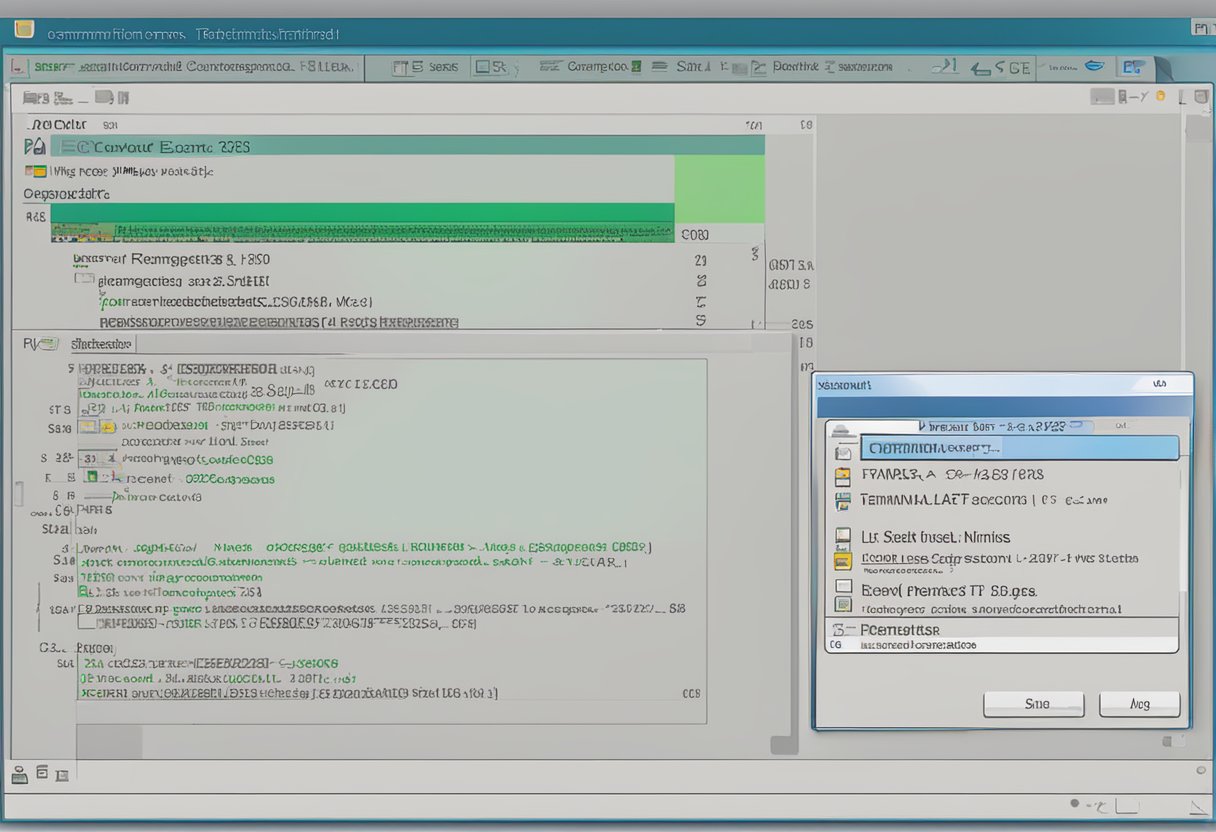Click the blue monitor icon at toolbar's right end

point(1133,68)
